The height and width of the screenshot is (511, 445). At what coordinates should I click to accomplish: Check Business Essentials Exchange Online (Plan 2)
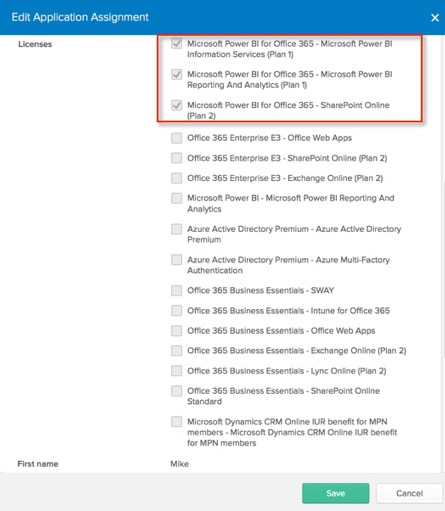tap(176, 351)
